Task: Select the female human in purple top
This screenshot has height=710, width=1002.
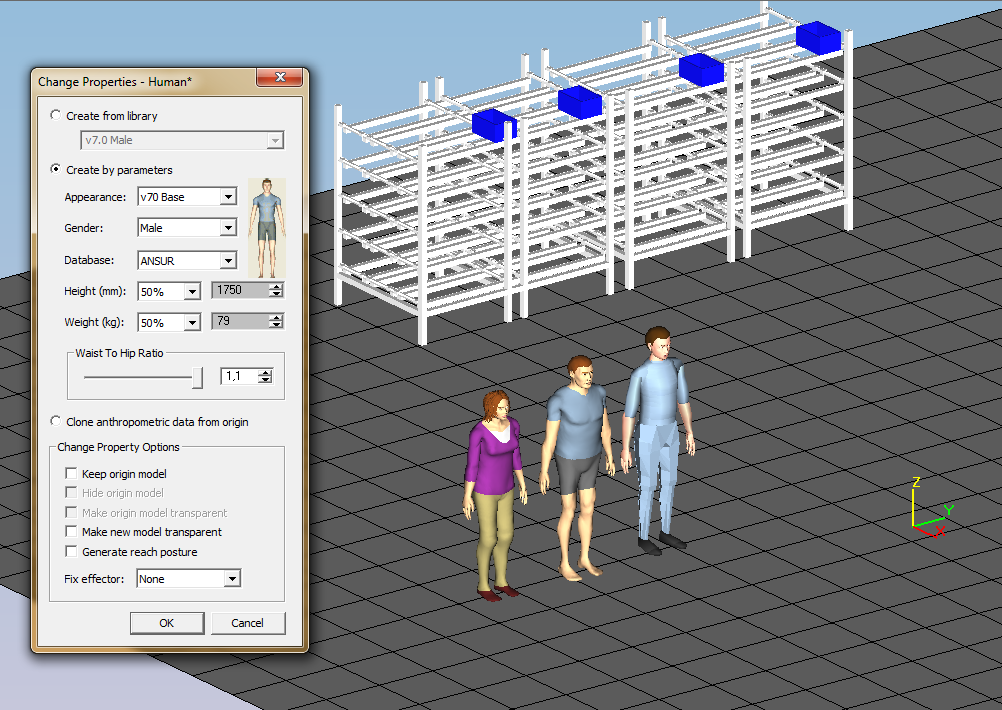Action: tap(494, 495)
